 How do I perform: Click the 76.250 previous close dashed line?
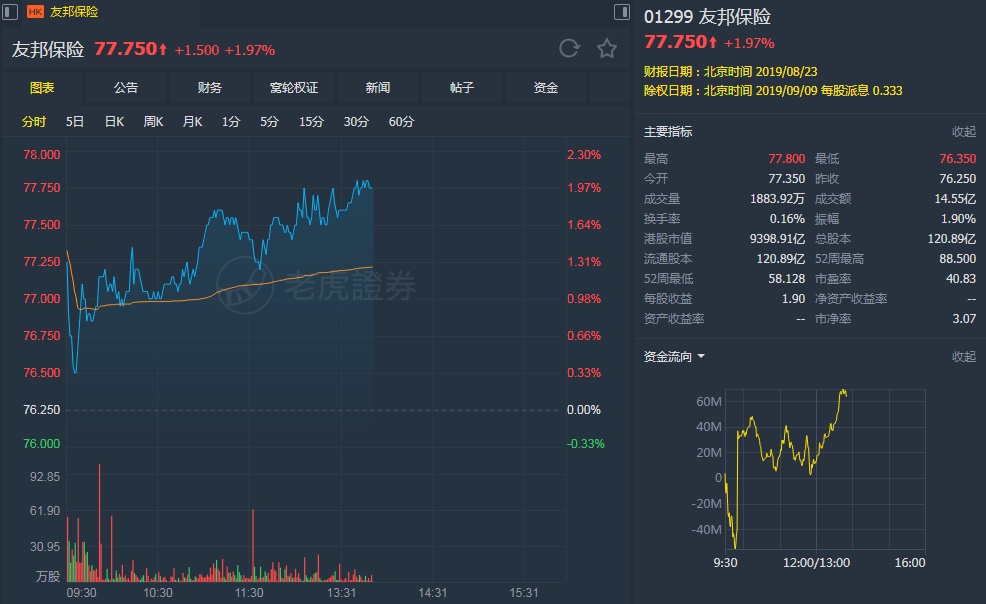pos(300,410)
